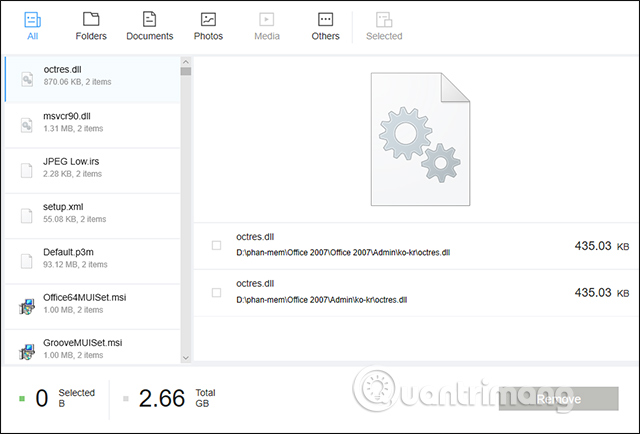Click the file list scrollbar up arrow
Screen dimensions: 640x434
pyautogui.click(x=186, y=61)
